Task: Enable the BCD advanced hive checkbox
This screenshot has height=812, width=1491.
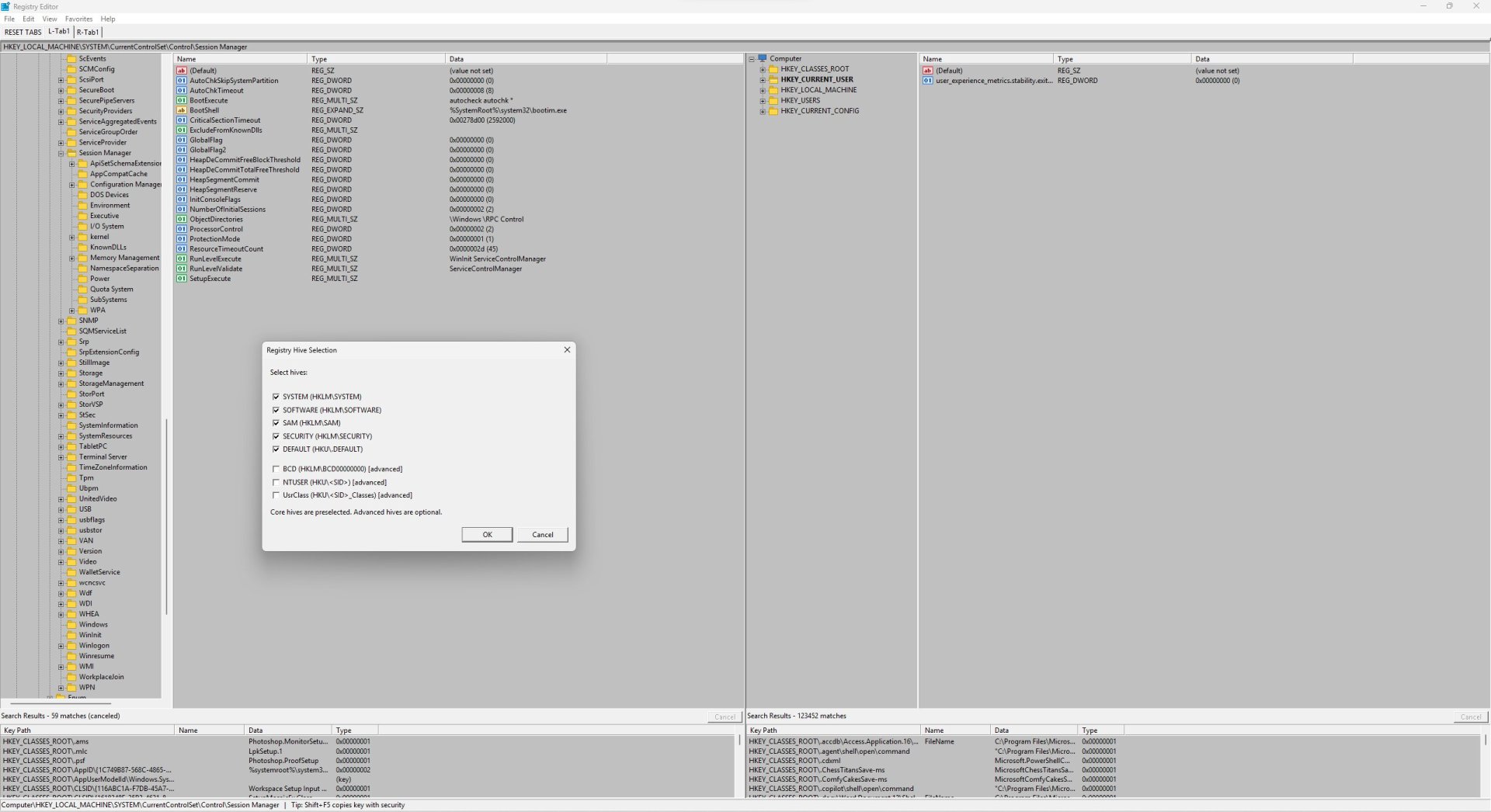Action: [276, 469]
